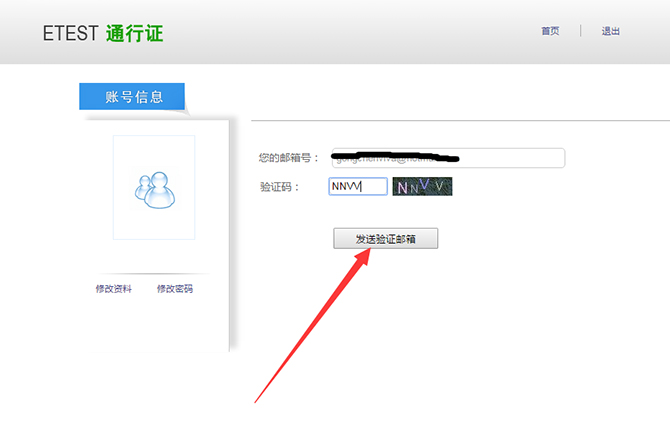Click the 您的邮箱号 label
This screenshot has width=670, height=446.
(x=289, y=158)
